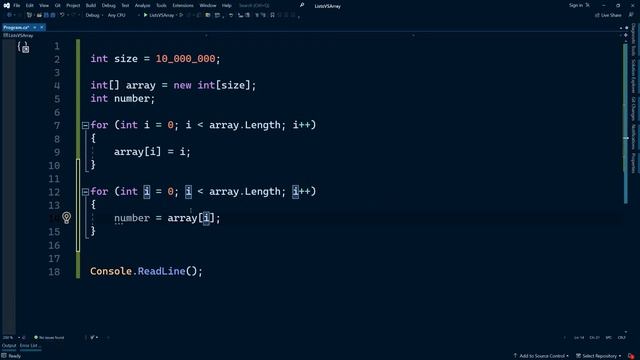Open the code cleanup broom dropdown
Image resolution: width=640 pixels, height=360 pixels.
[x=94, y=338]
